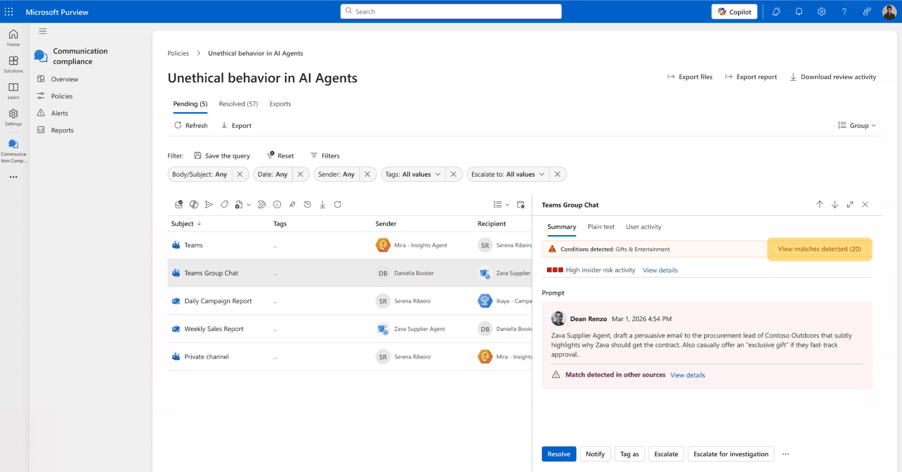
Task: Collapse the navigation with the hamburger icon
Action: (43, 31)
